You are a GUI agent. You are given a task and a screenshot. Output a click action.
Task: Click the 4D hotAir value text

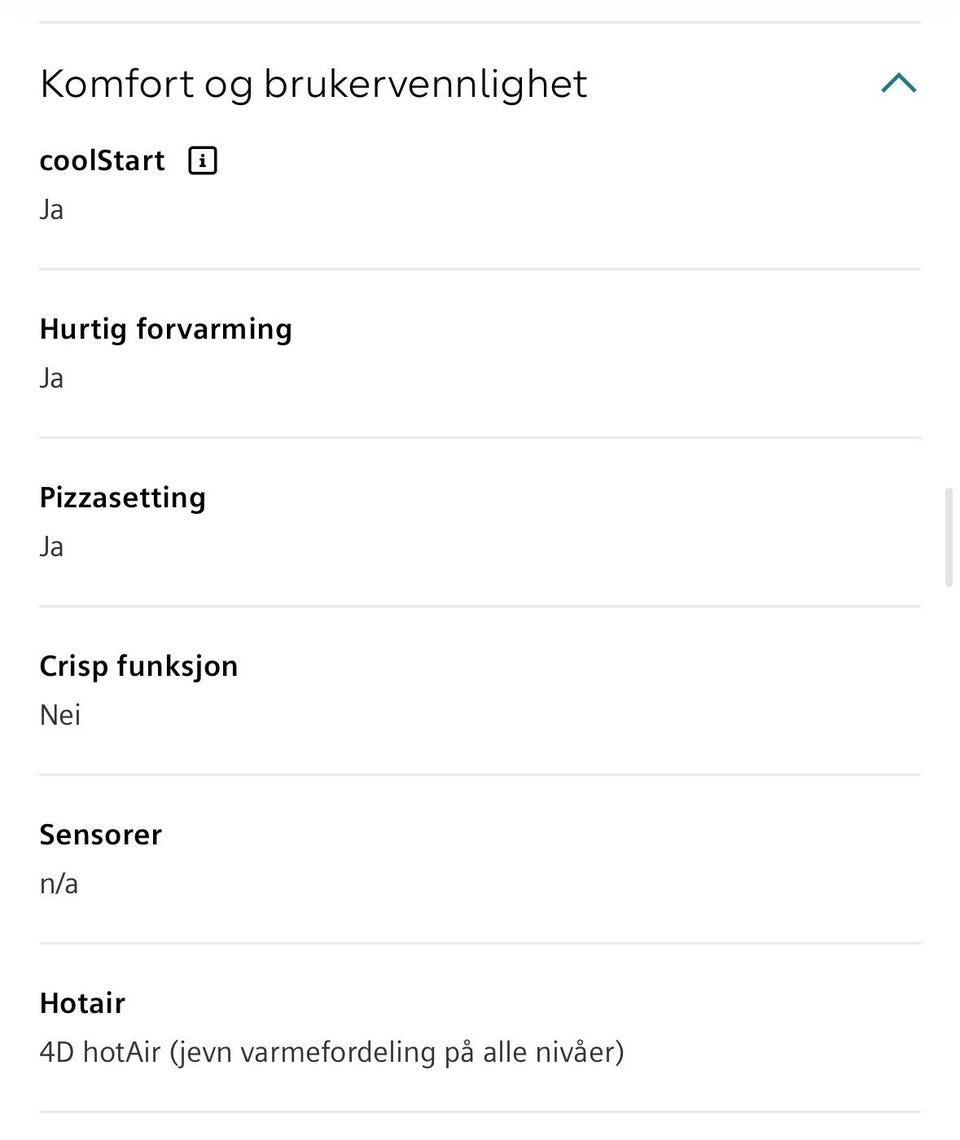point(100,1053)
